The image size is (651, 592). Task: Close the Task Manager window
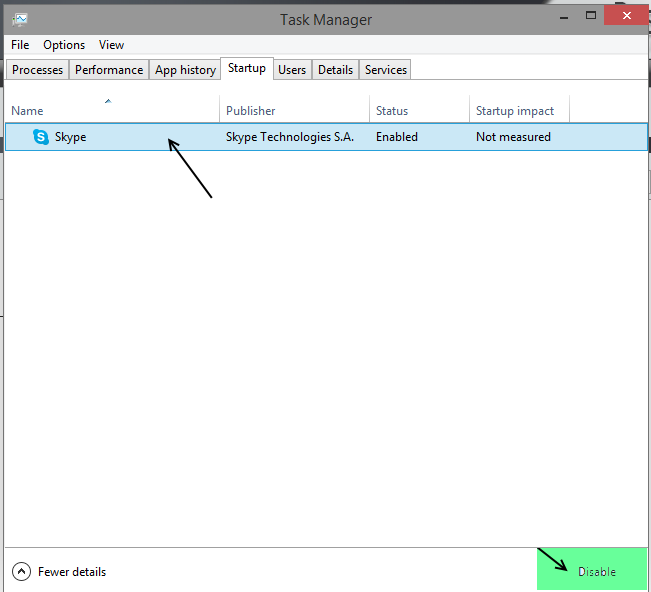627,16
